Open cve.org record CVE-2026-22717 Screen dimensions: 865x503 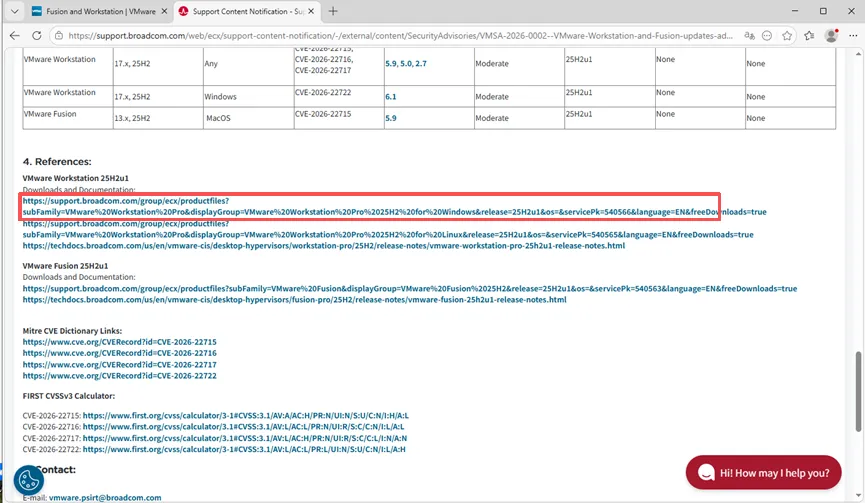pyautogui.click(x=120, y=365)
